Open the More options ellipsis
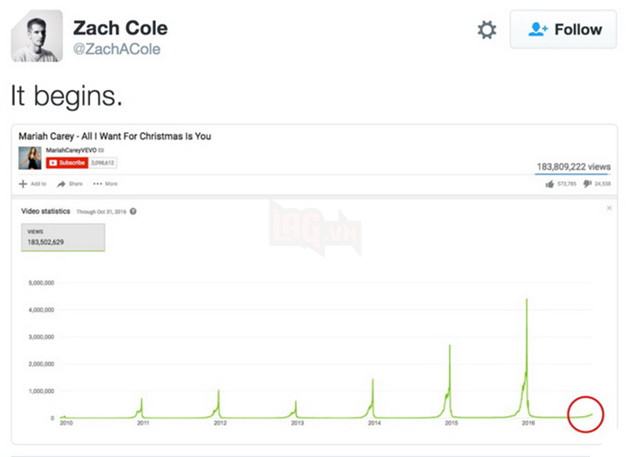 (x=98, y=184)
